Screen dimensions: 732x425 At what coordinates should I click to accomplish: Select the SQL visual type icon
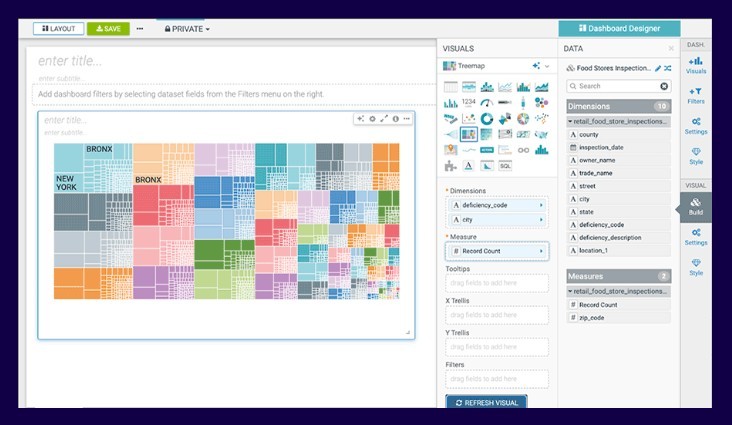click(x=505, y=166)
